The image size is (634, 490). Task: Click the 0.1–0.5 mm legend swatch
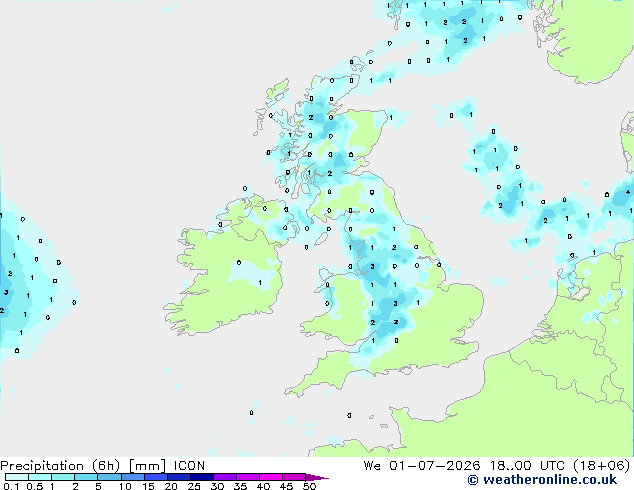17,477
